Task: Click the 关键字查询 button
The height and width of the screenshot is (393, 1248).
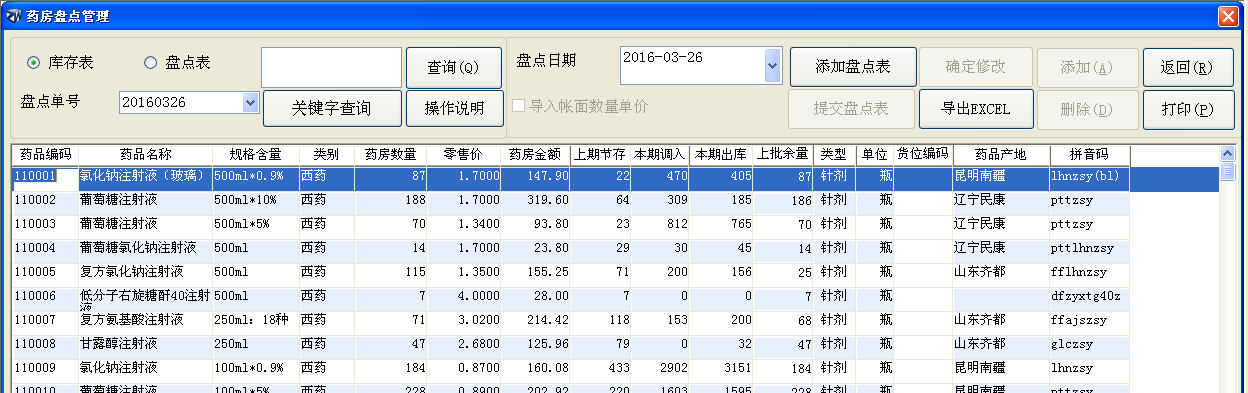Action: pos(332,109)
